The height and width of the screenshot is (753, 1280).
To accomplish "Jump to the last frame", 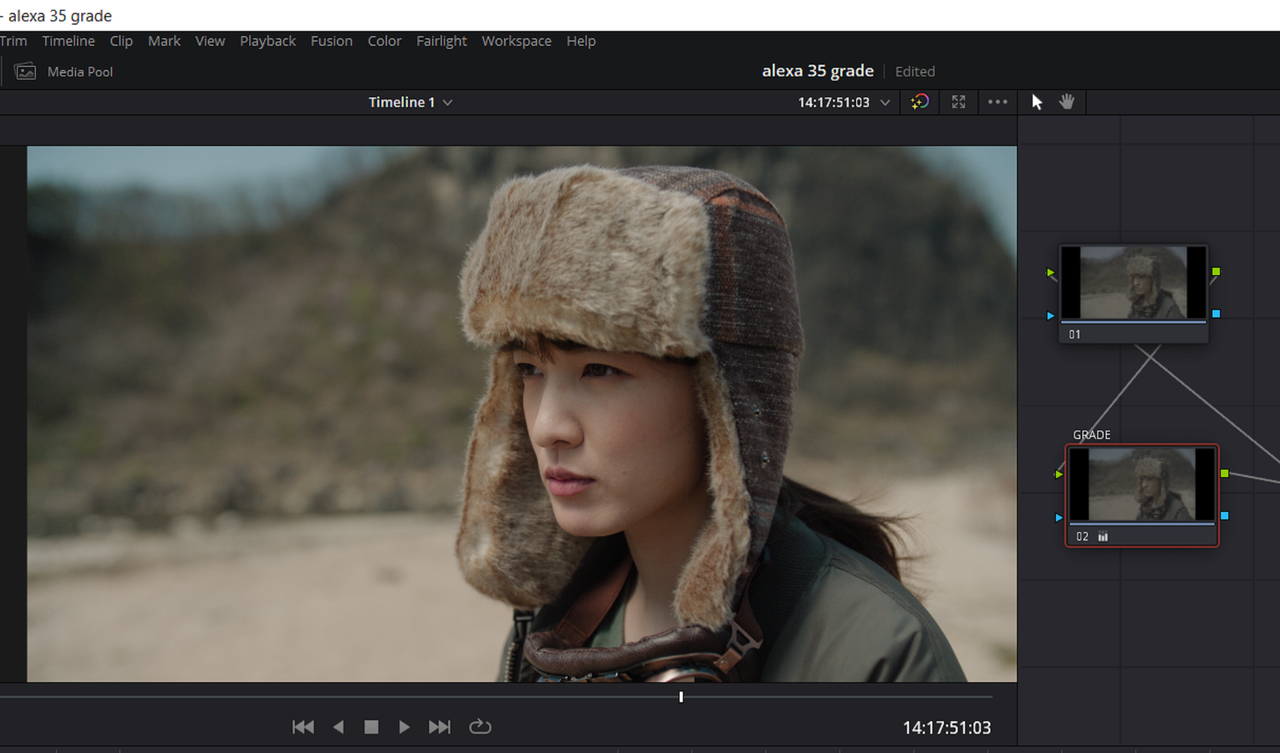I will point(439,727).
